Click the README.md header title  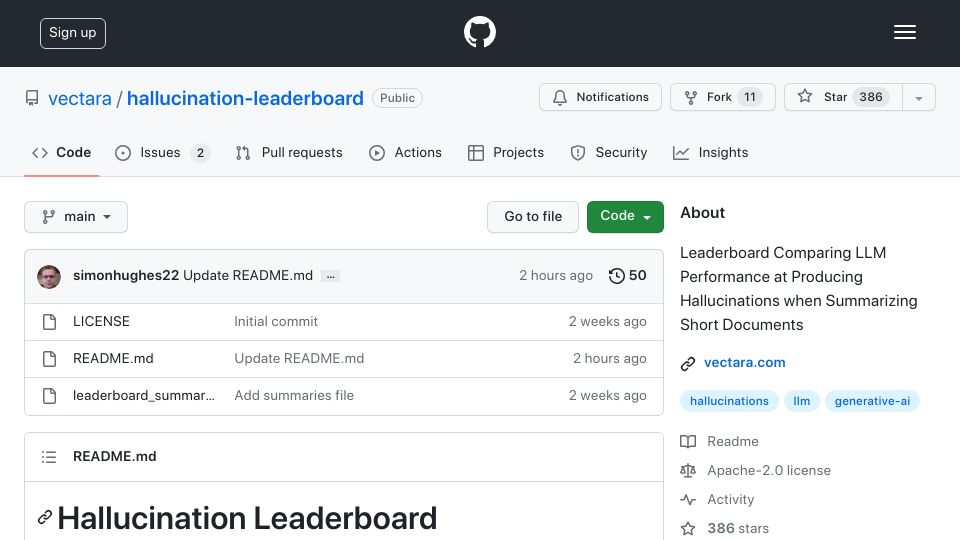point(114,456)
